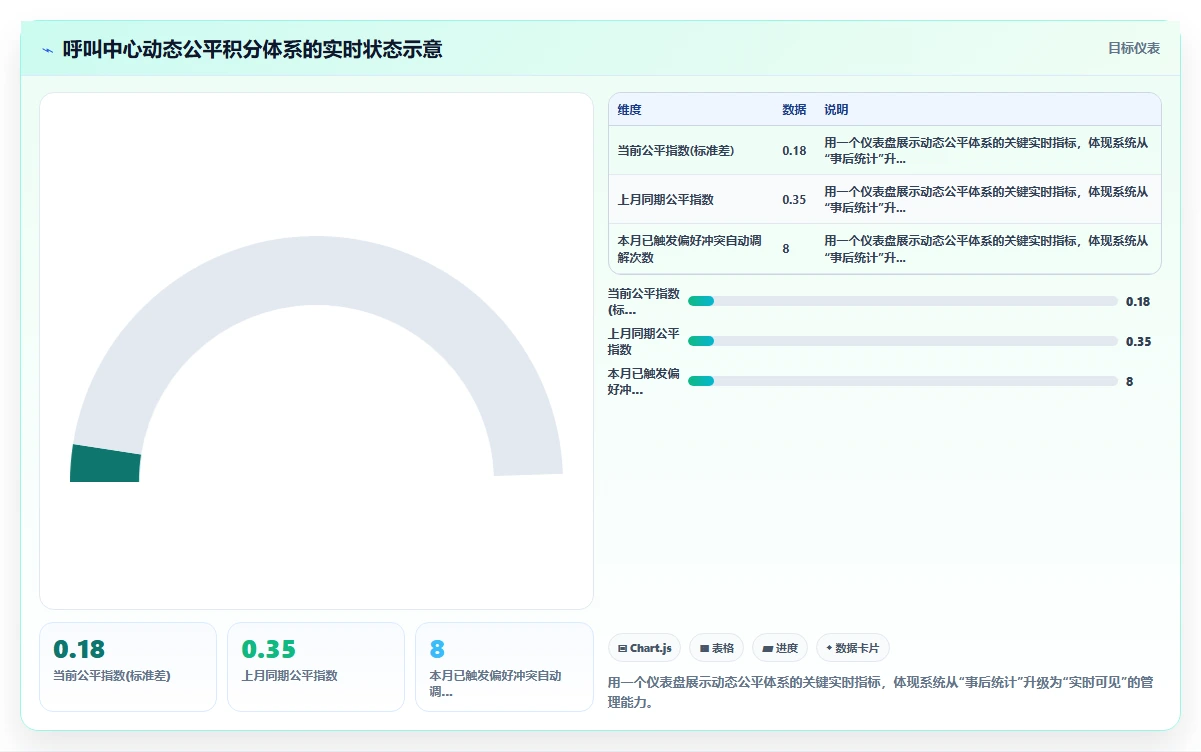Click the 0.35 value in table
The image size is (1201, 752).
tap(794, 200)
